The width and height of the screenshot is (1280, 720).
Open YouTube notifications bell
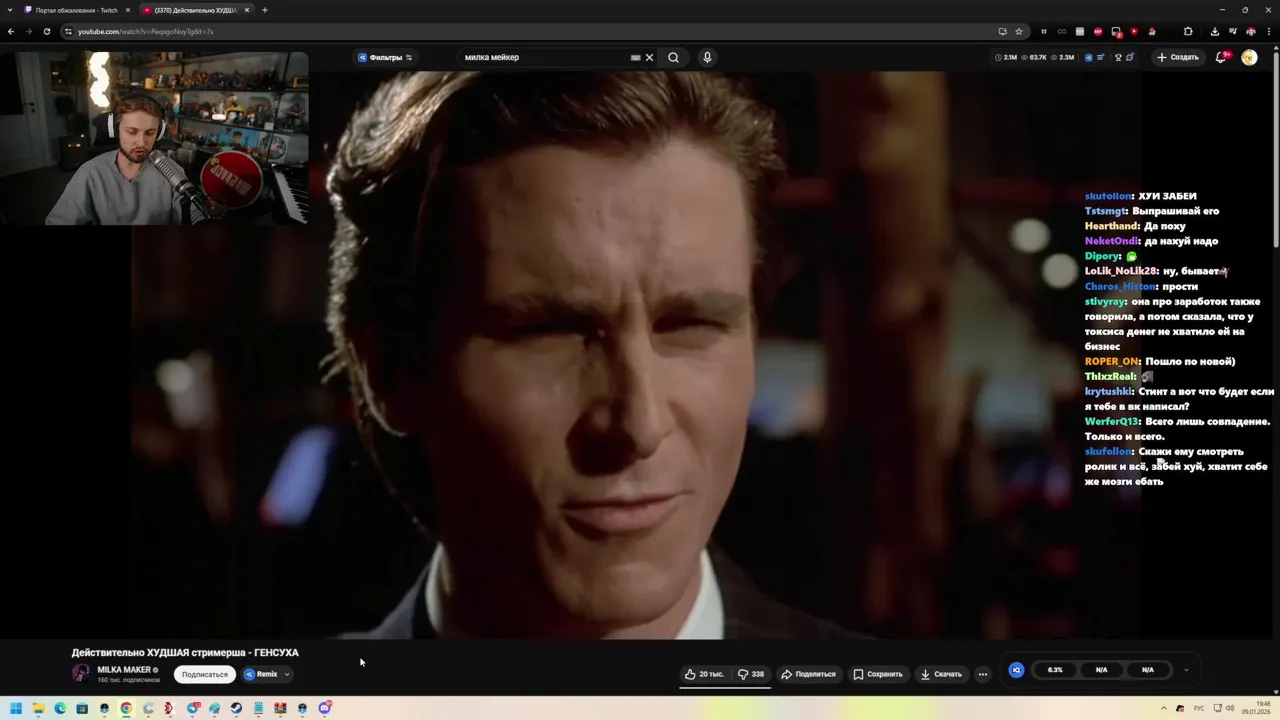[x=1221, y=57]
